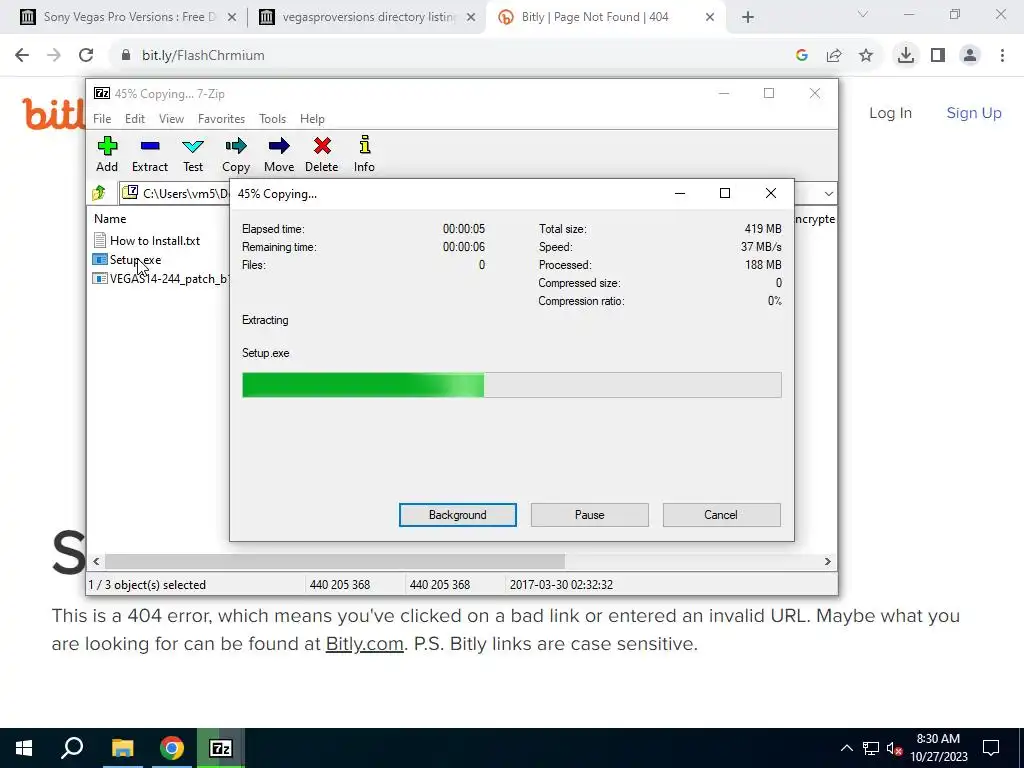Open Chrome downloads icon
The height and width of the screenshot is (768, 1024).
point(906,56)
